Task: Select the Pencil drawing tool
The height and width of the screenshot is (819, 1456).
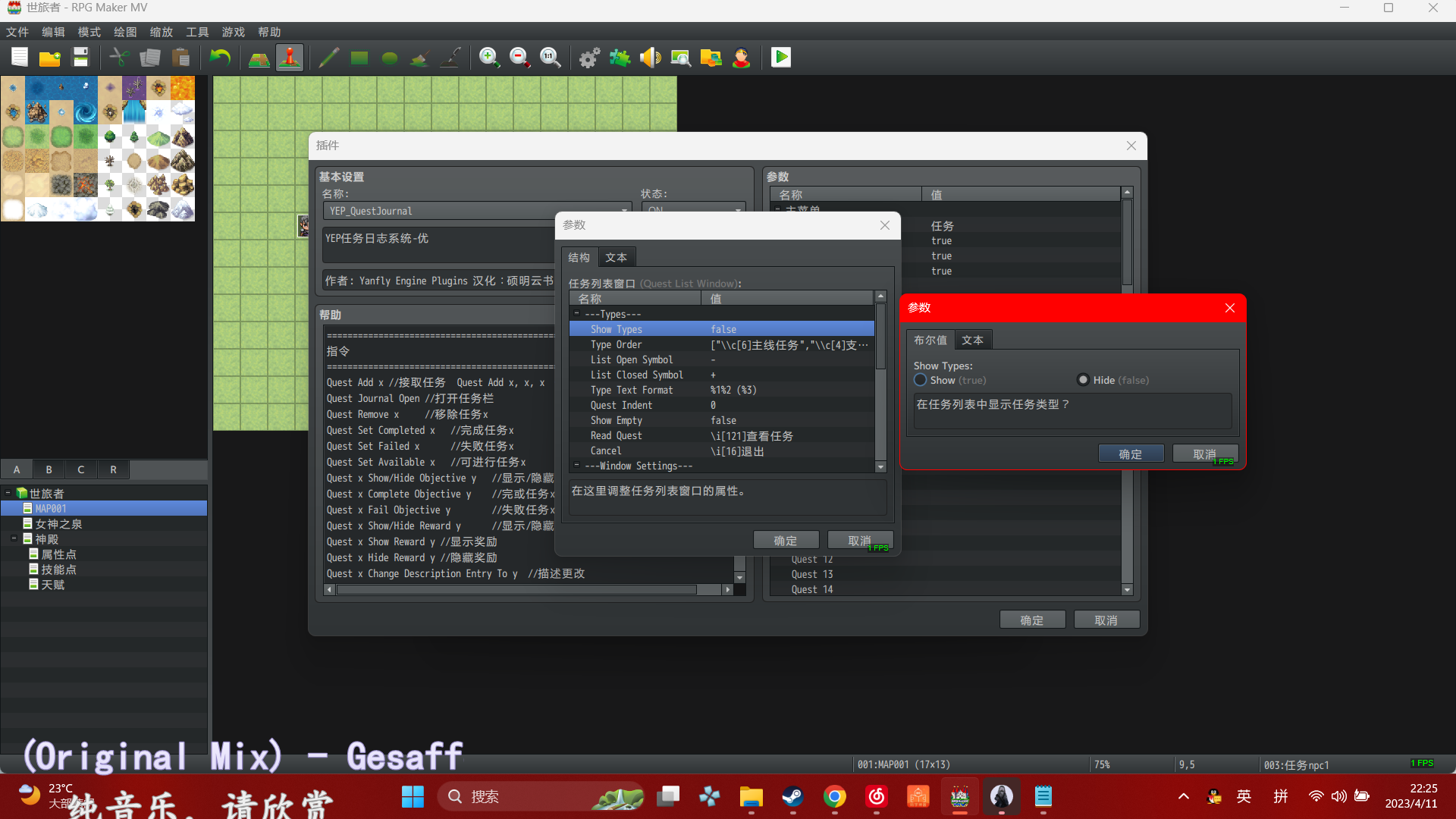Action: [328, 58]
